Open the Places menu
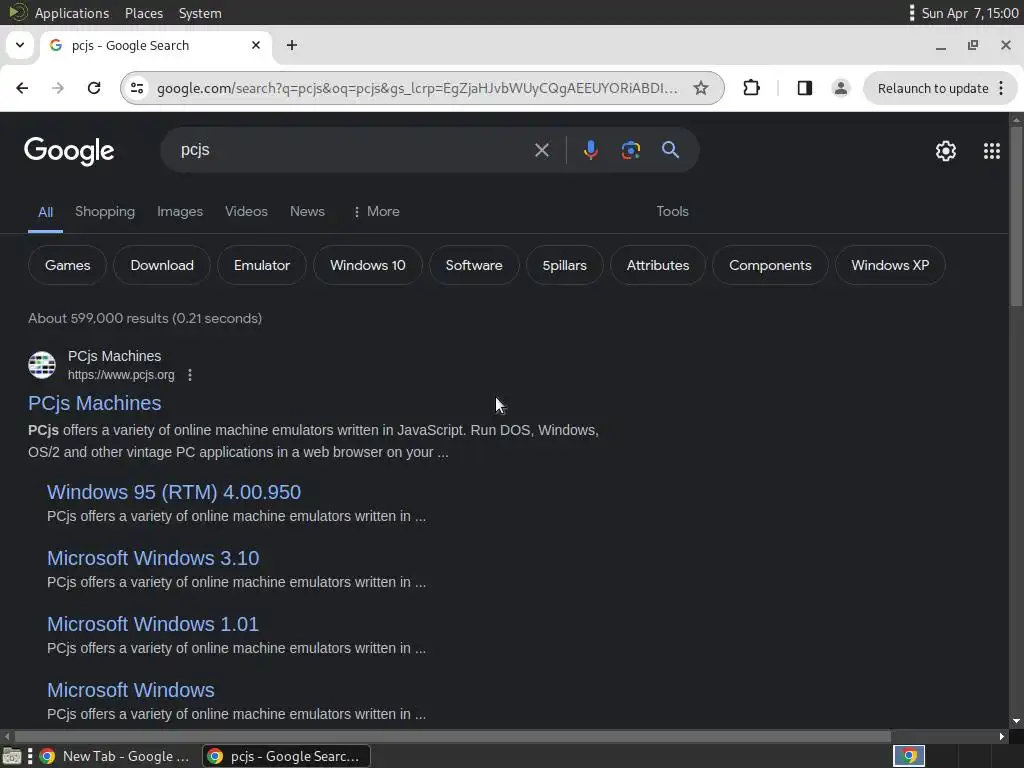 (x=144, y=13)
